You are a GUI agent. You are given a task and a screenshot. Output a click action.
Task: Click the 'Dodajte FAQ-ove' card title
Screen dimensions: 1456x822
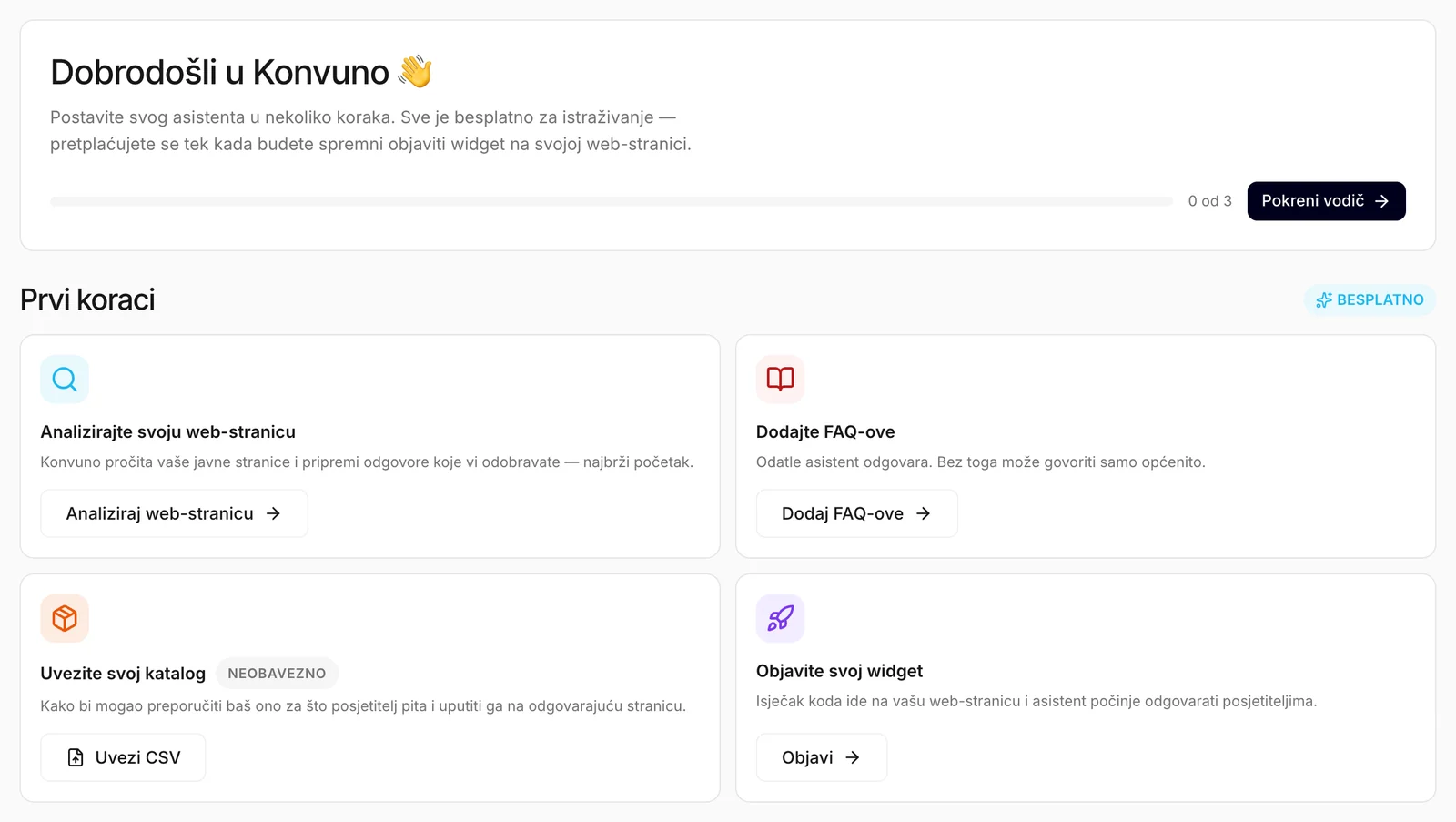point(825,431)
